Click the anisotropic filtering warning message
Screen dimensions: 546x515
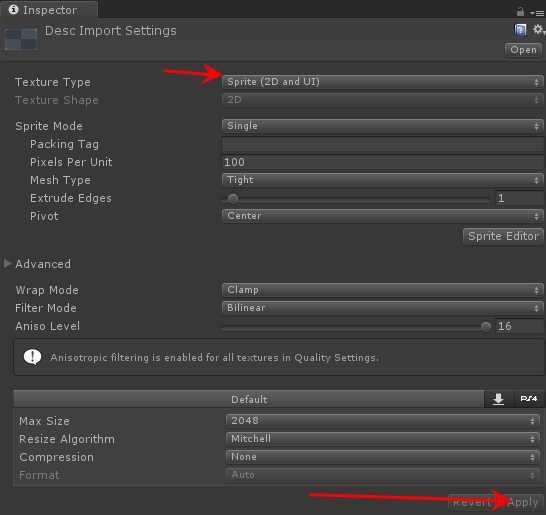[215, 358]
